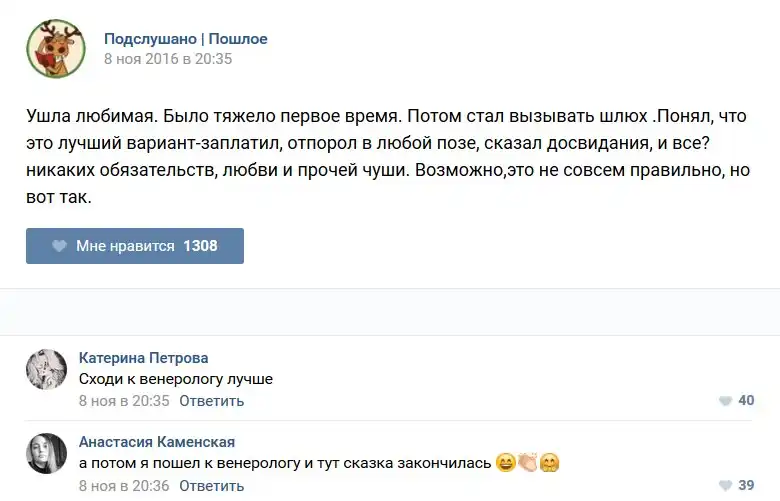Open Катерина Петрова's profile name link
The height and width of the screenshot is (501, 780).
click(143, 358)
